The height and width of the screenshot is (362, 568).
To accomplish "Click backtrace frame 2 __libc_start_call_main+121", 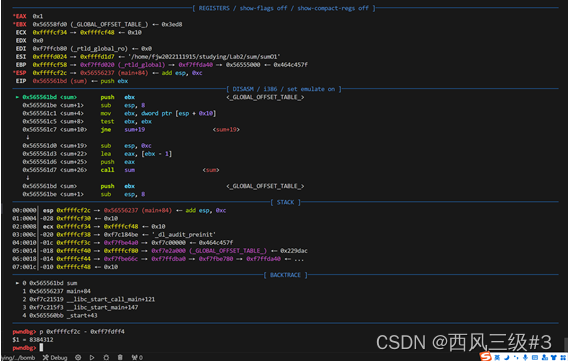I will [x=89, y=299].
